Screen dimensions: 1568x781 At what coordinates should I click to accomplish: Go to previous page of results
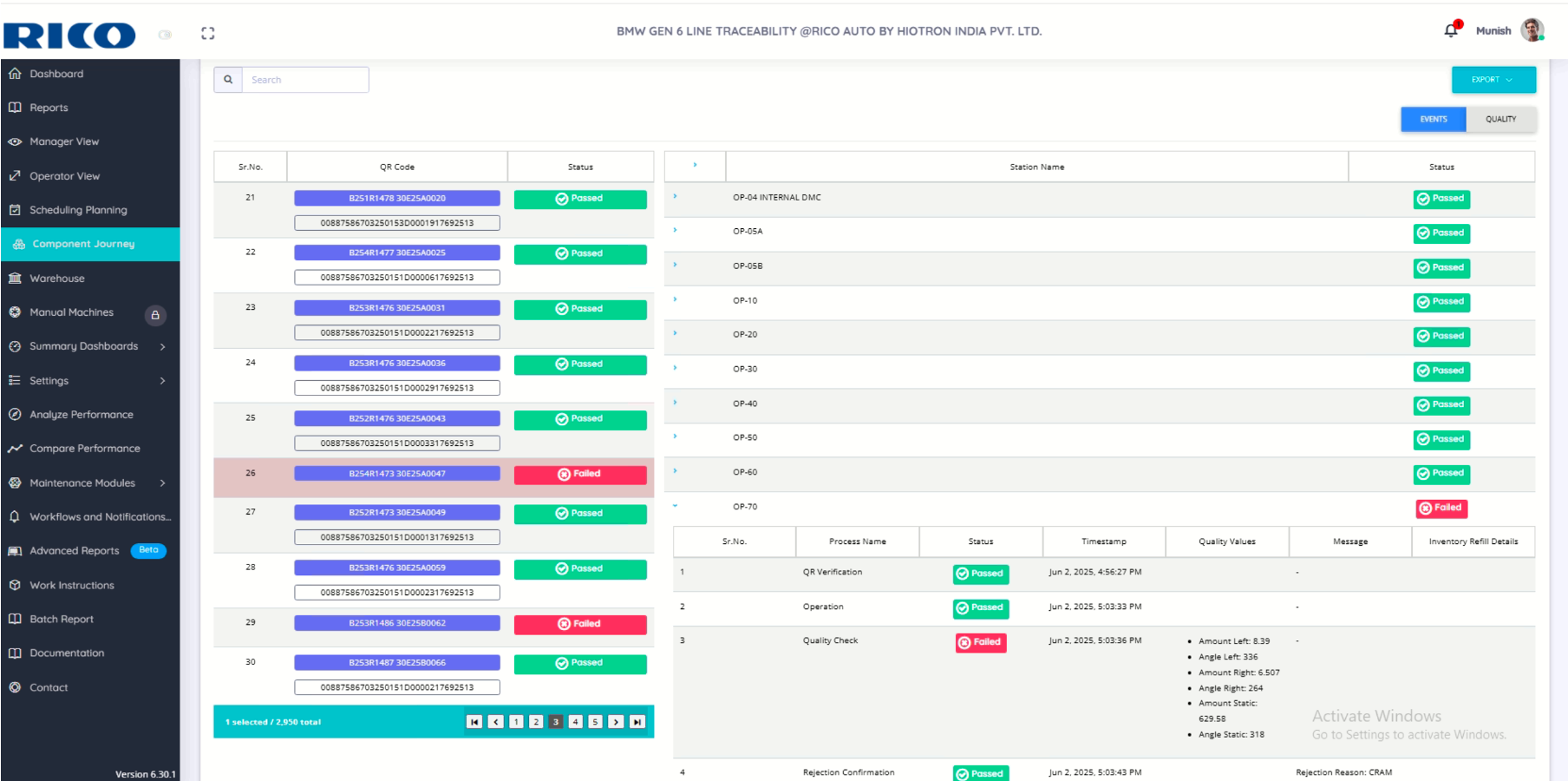495,722
